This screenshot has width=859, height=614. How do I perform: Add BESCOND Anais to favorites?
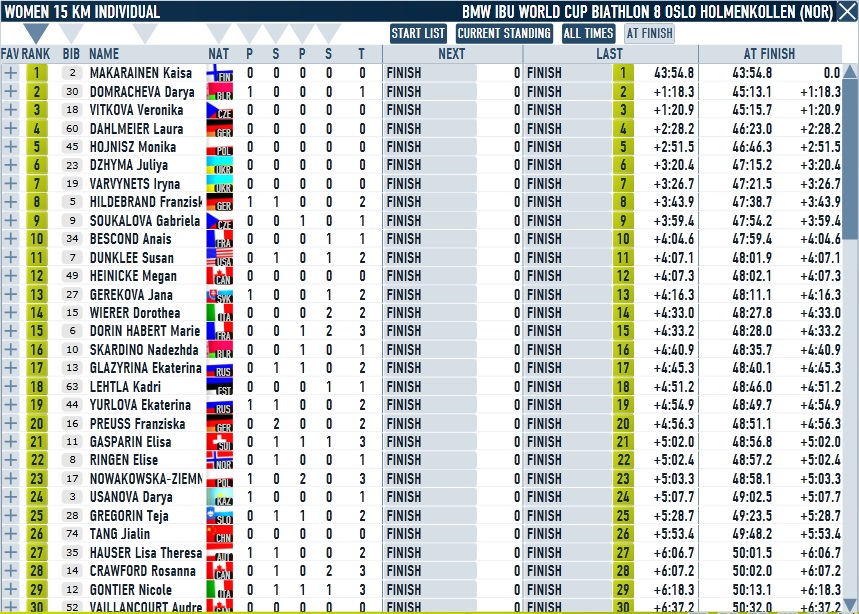(11, 239)
